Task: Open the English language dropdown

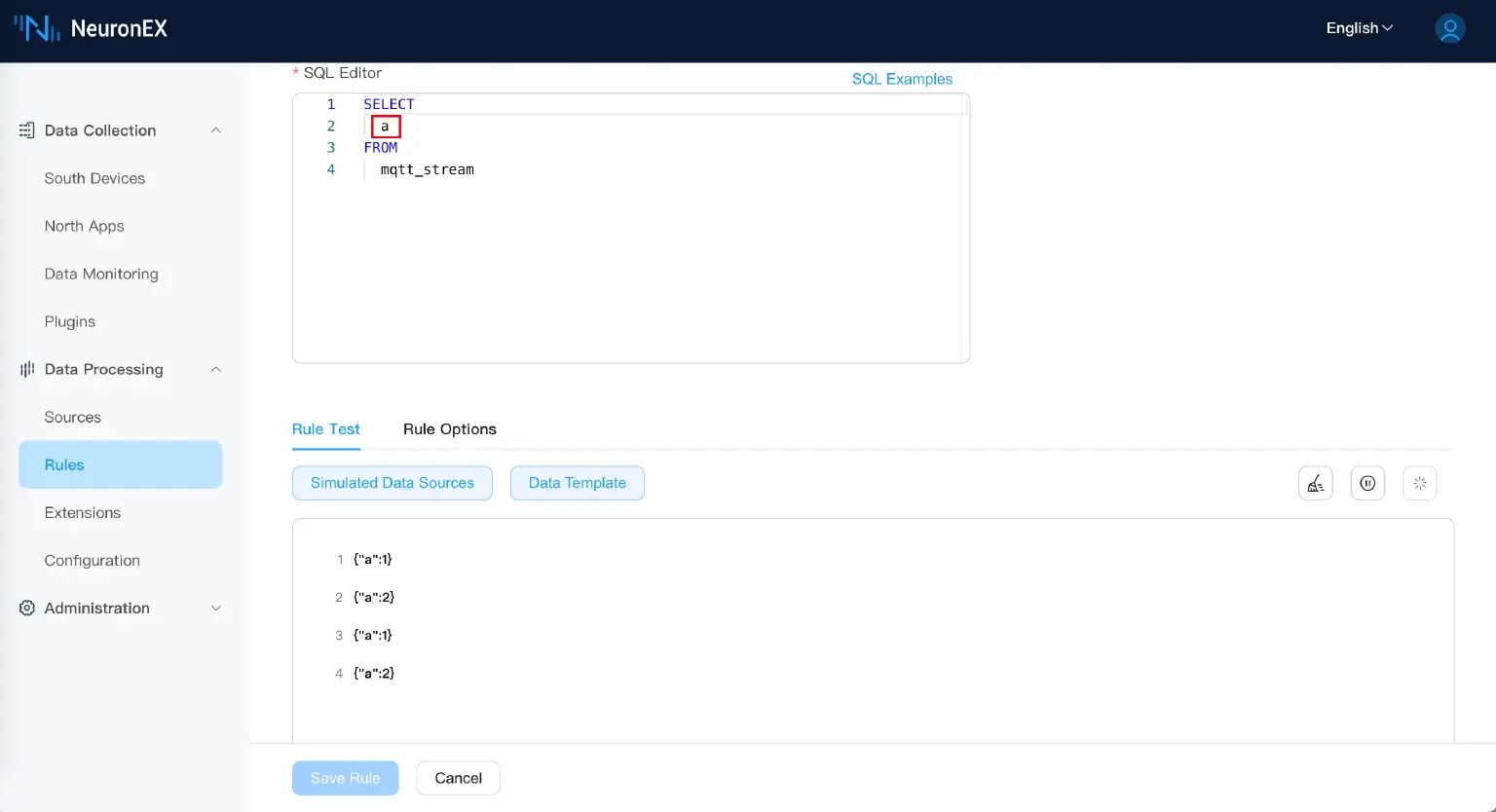Action: point(1359,28)
